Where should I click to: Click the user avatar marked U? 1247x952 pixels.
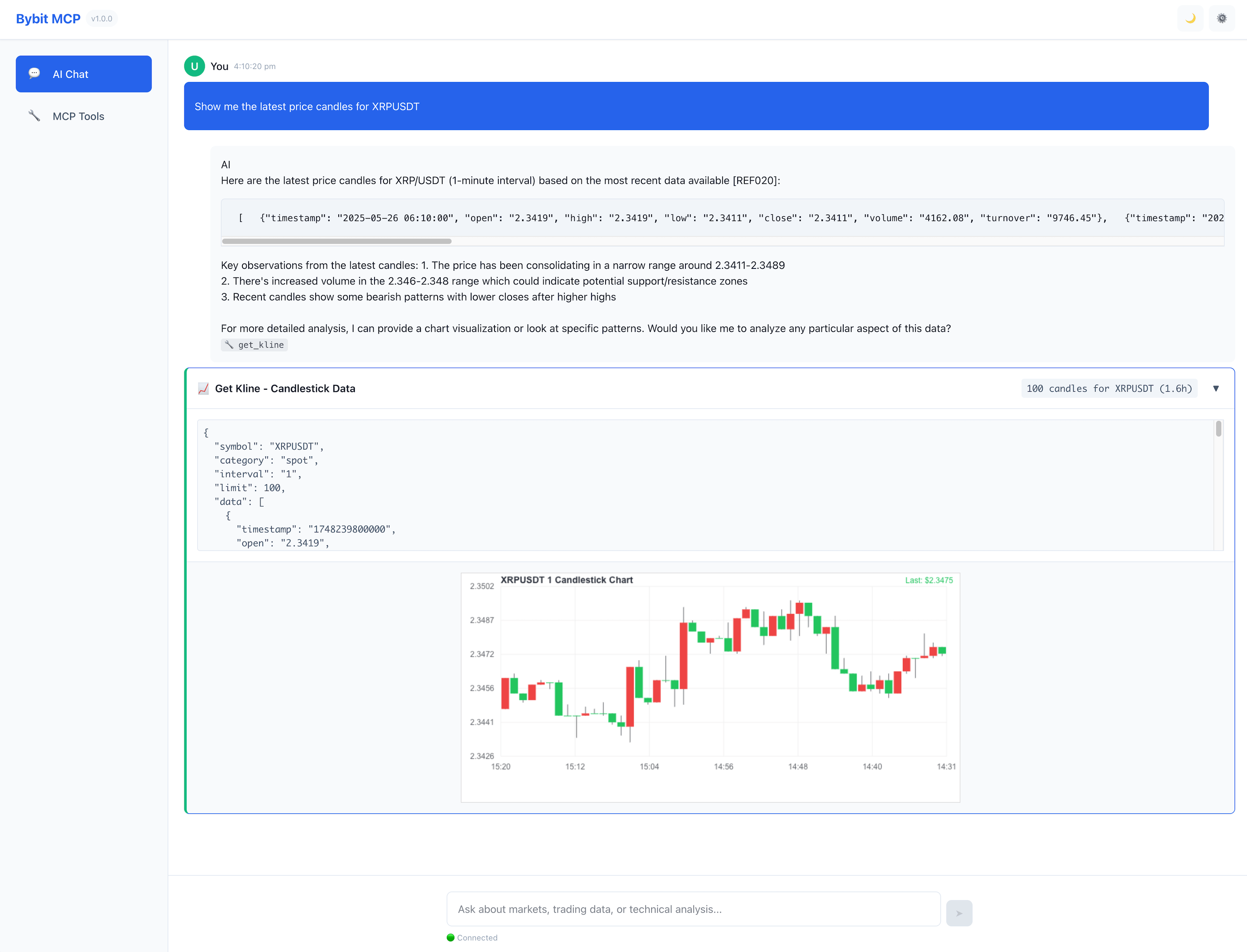[x=194, y=66]
